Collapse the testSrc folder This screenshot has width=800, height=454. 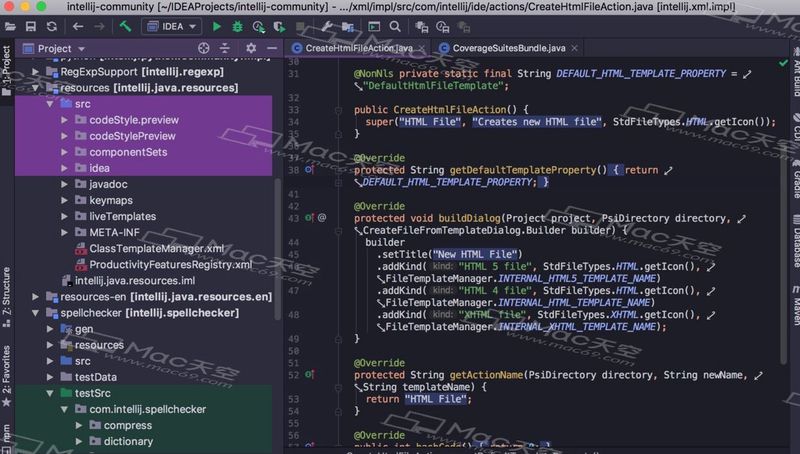pyautogui.click(x=49, y=393)
